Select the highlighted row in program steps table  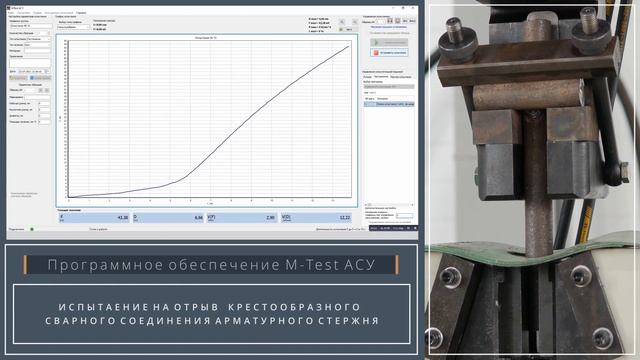click(x=389, y=104)
